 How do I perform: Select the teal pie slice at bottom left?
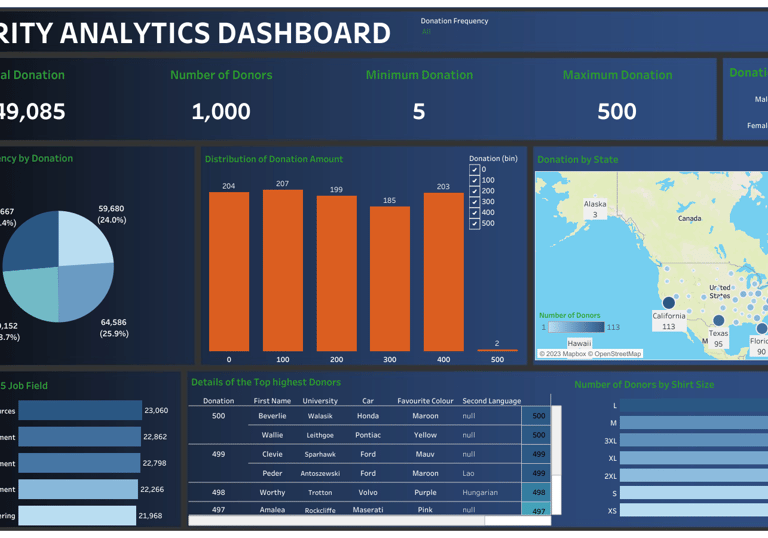pyautogui.click(x=33, y=293)
